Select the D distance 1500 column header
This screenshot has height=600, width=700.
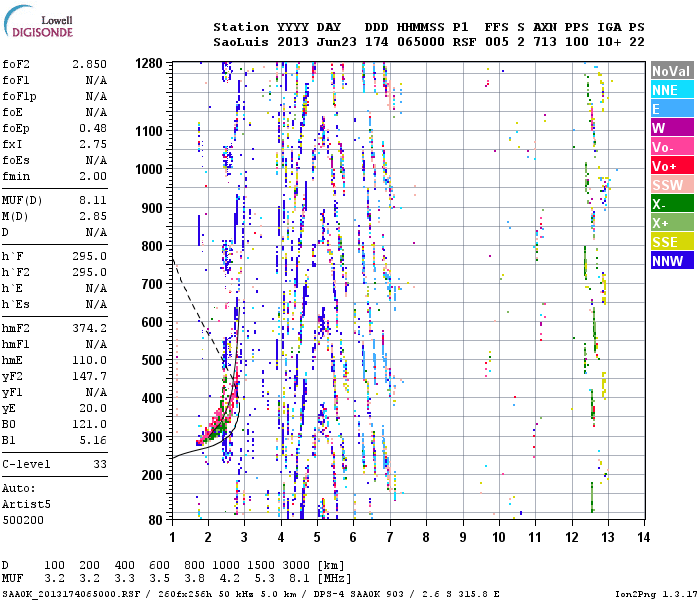261,565
